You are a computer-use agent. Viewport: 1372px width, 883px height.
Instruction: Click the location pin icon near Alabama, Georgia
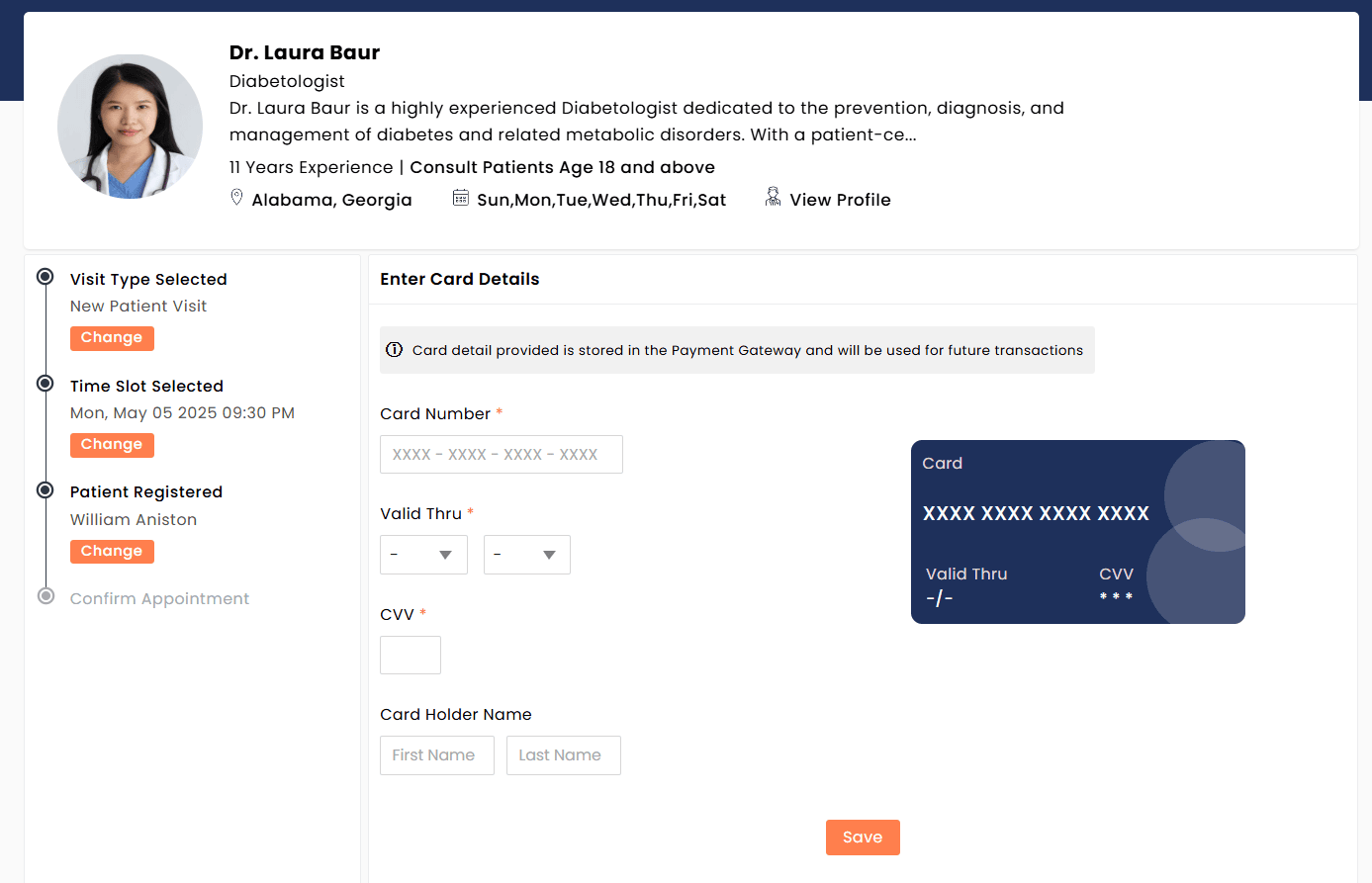point(236,196)
